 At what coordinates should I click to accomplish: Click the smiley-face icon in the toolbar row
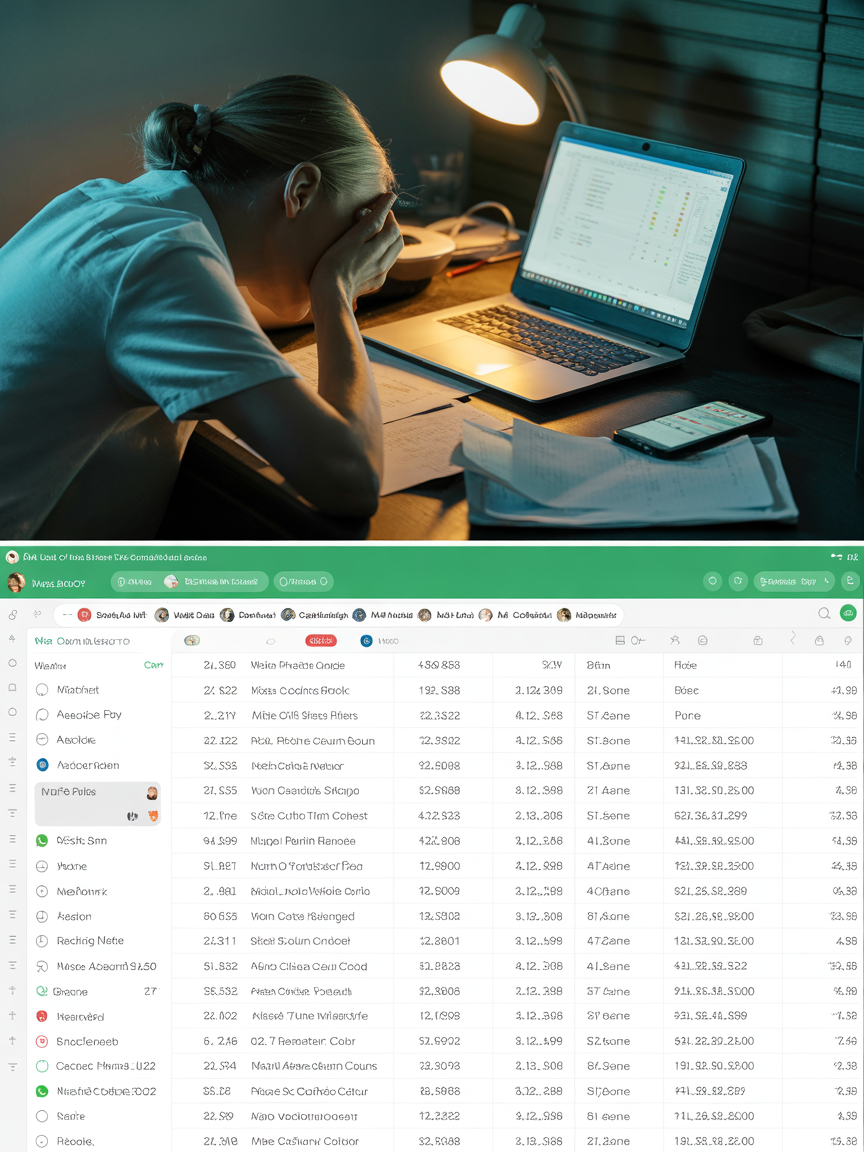702,639
